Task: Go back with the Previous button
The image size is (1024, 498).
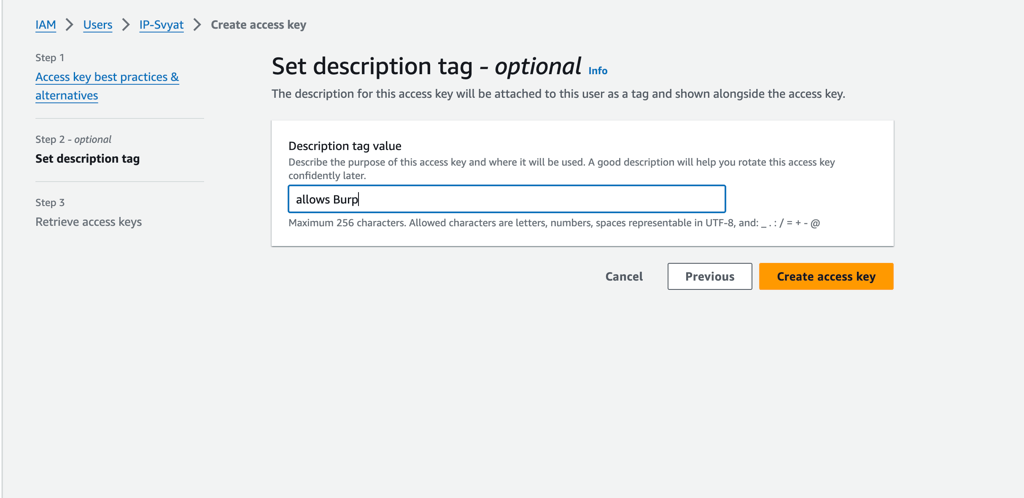Action: 710,277
